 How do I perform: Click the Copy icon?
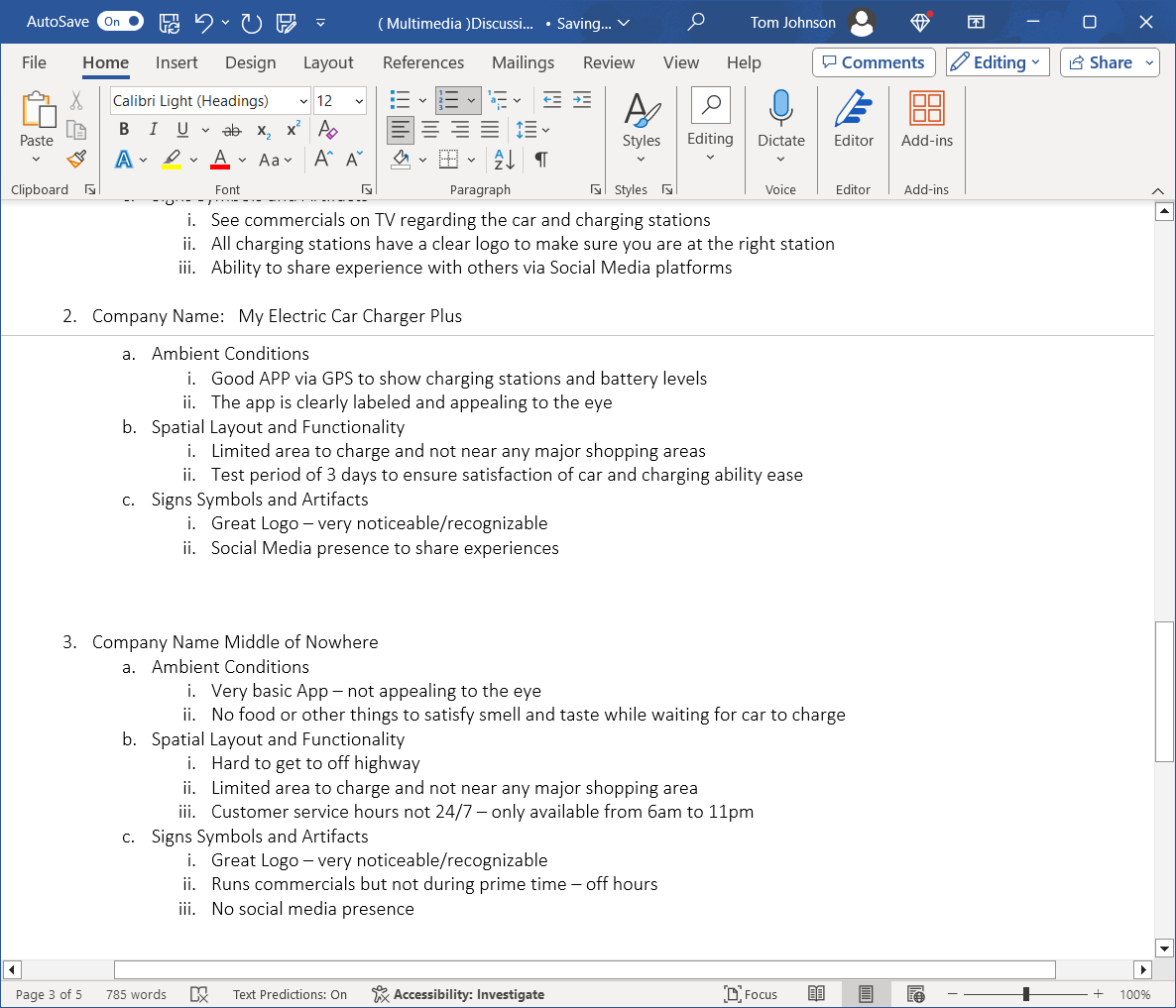pyautogui.click(x=76, y=131)
